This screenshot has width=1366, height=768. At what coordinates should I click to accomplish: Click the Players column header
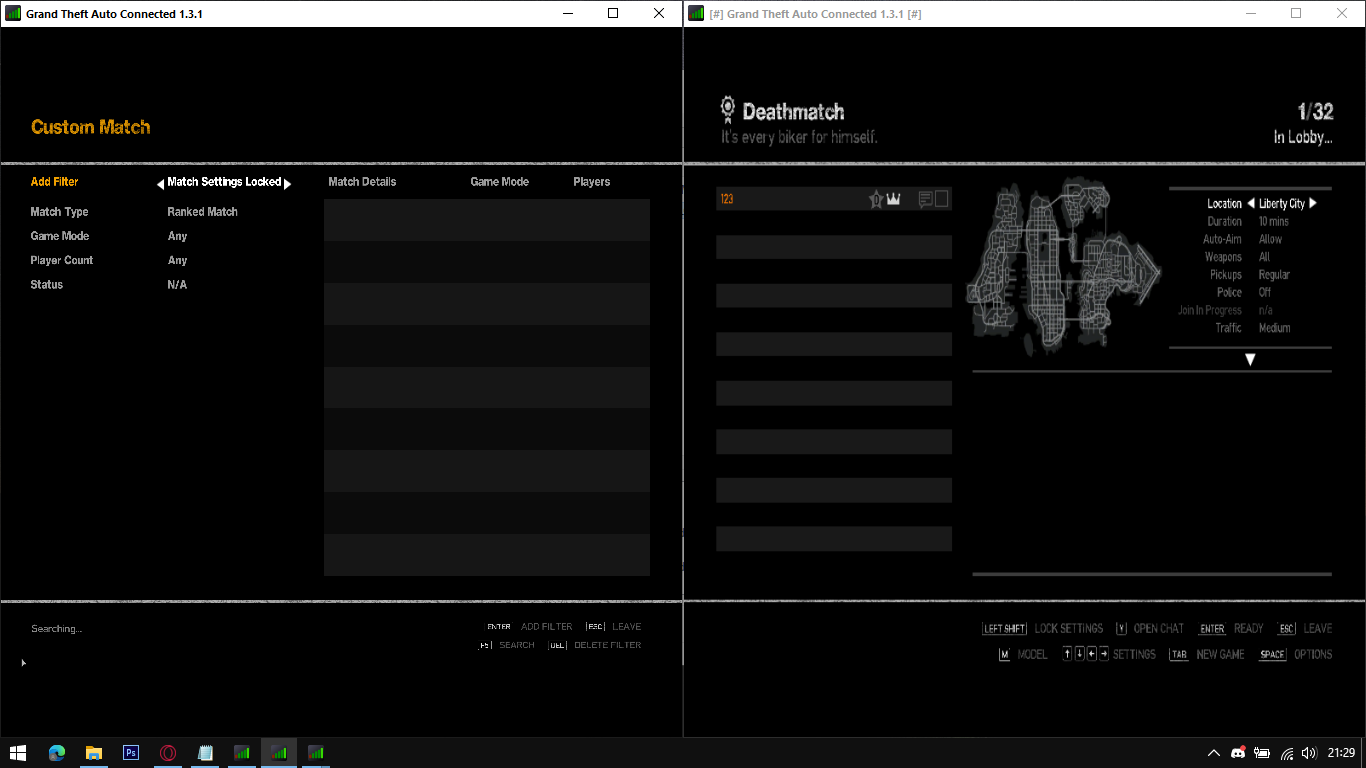click(x=591, y=182)
